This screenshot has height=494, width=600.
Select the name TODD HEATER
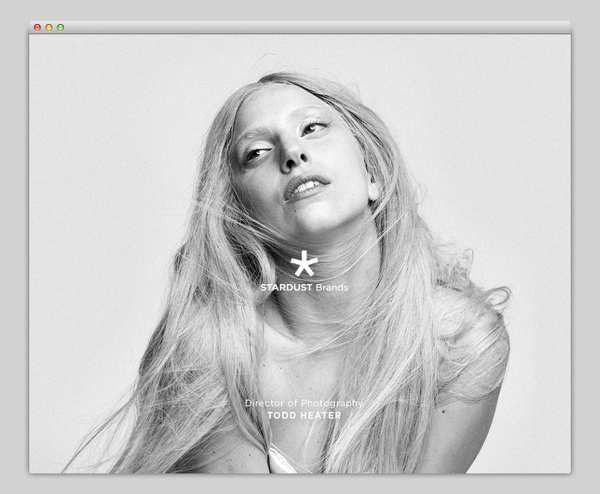coord(304,415)
